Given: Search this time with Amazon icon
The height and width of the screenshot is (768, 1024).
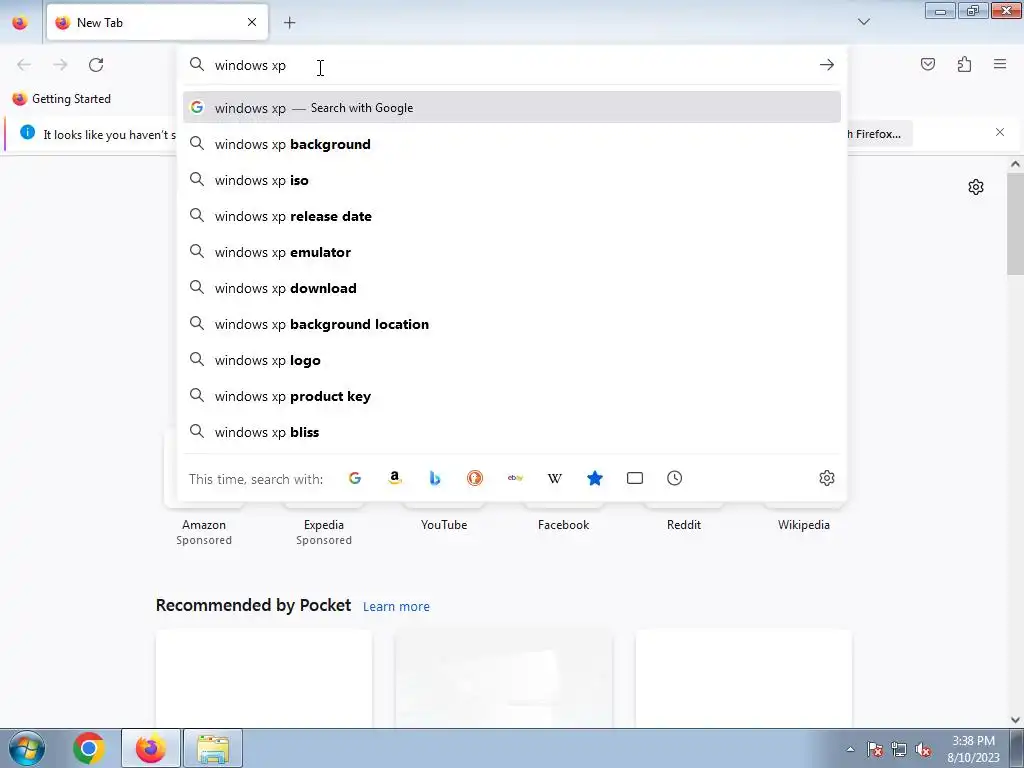Looking at the screenshot, I should point(394,478).
